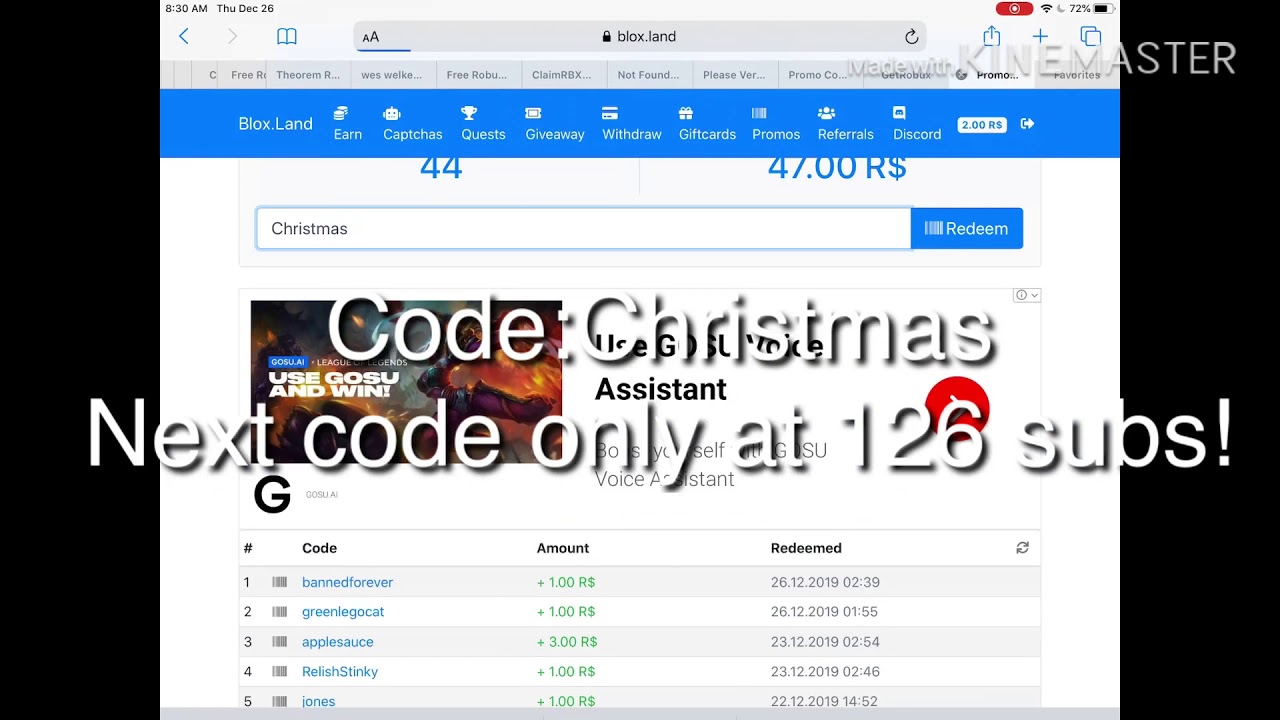Viewport: 1280px width, 720px height.
Task: Refresh the redeemed codes table
Action: pos(1022,548)
